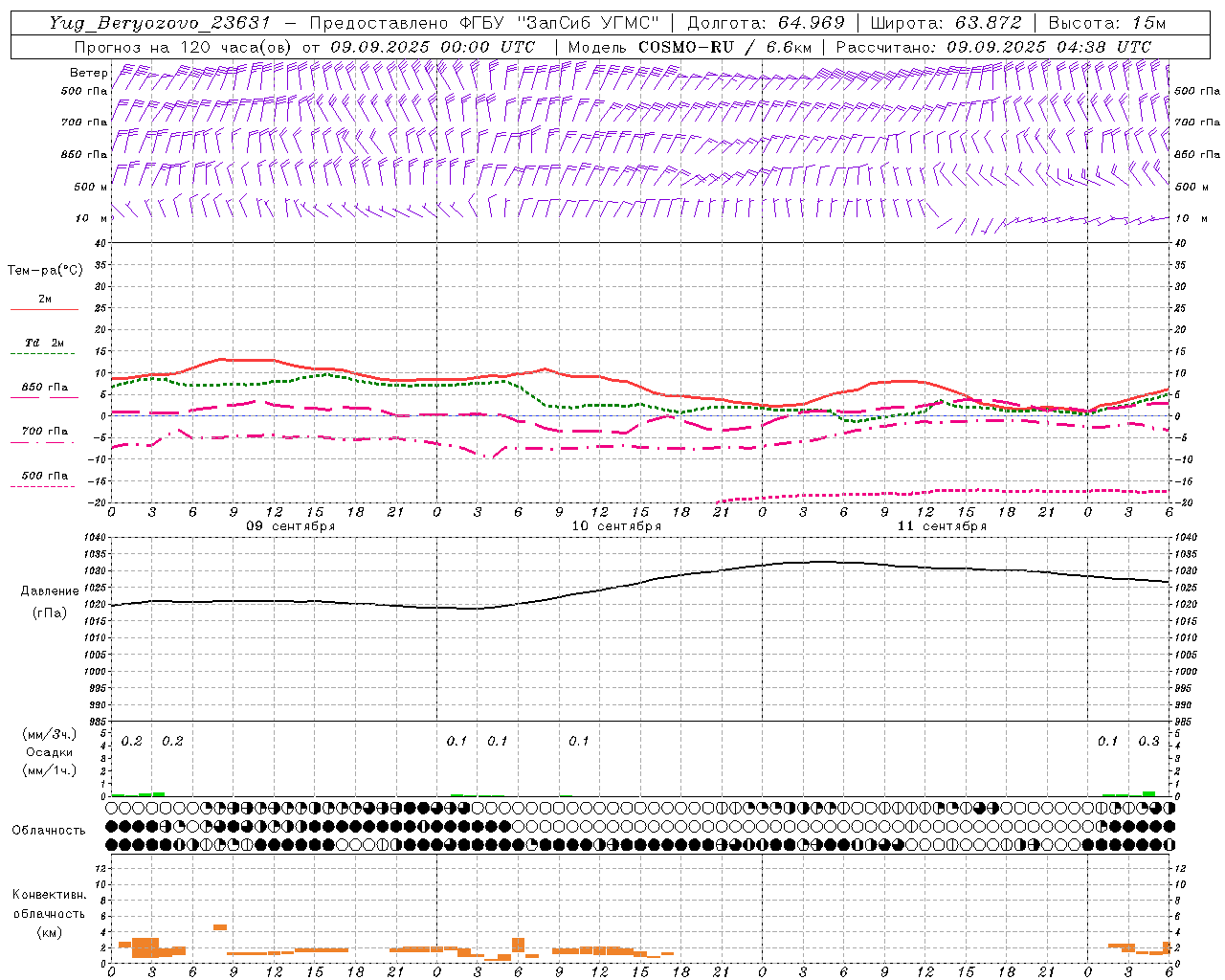
Task: Click the Тем-ра(°C) axis title
Action: click(x=45, y=271)
